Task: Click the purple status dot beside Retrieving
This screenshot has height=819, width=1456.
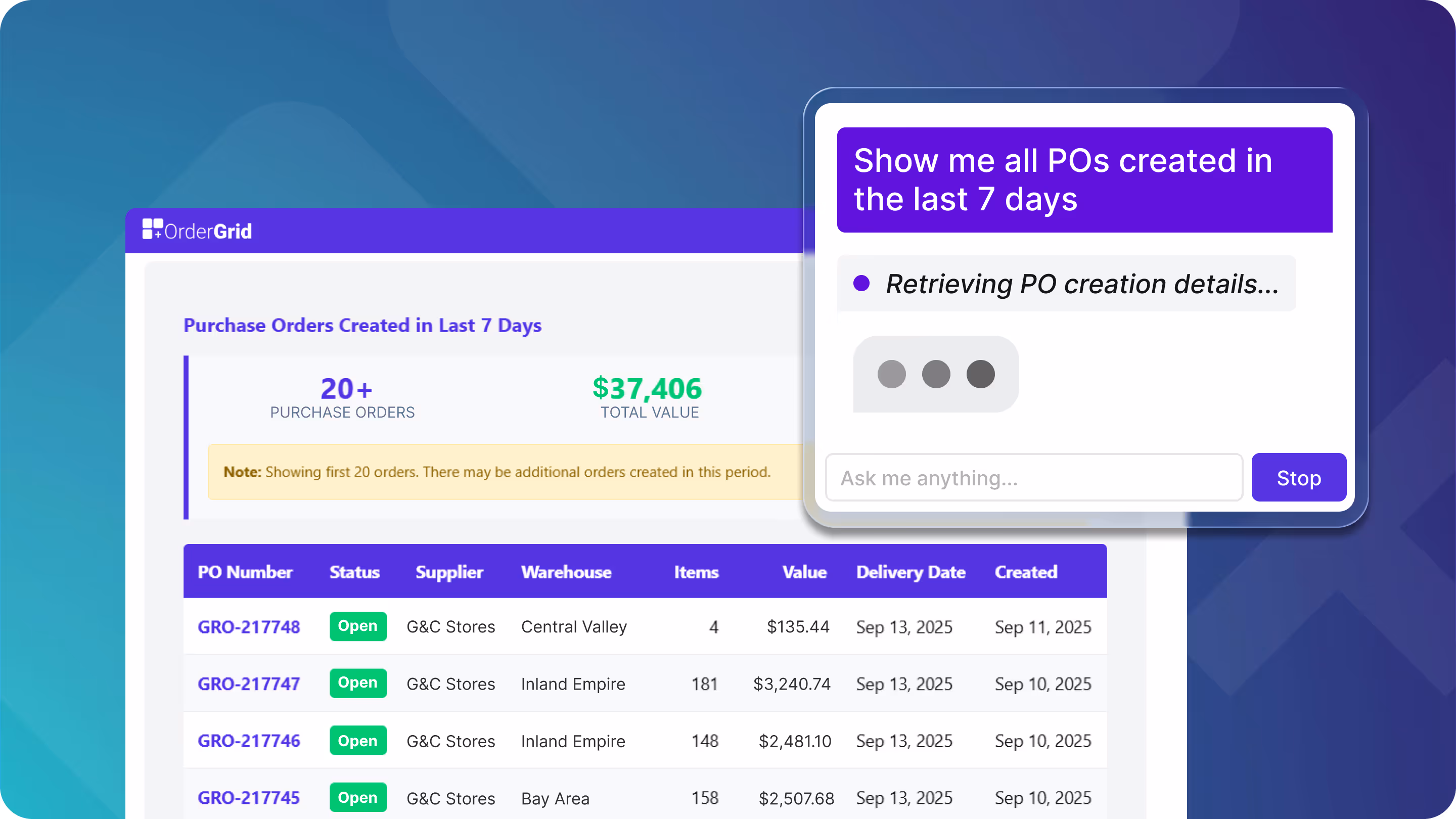Action: pos(861,283)
